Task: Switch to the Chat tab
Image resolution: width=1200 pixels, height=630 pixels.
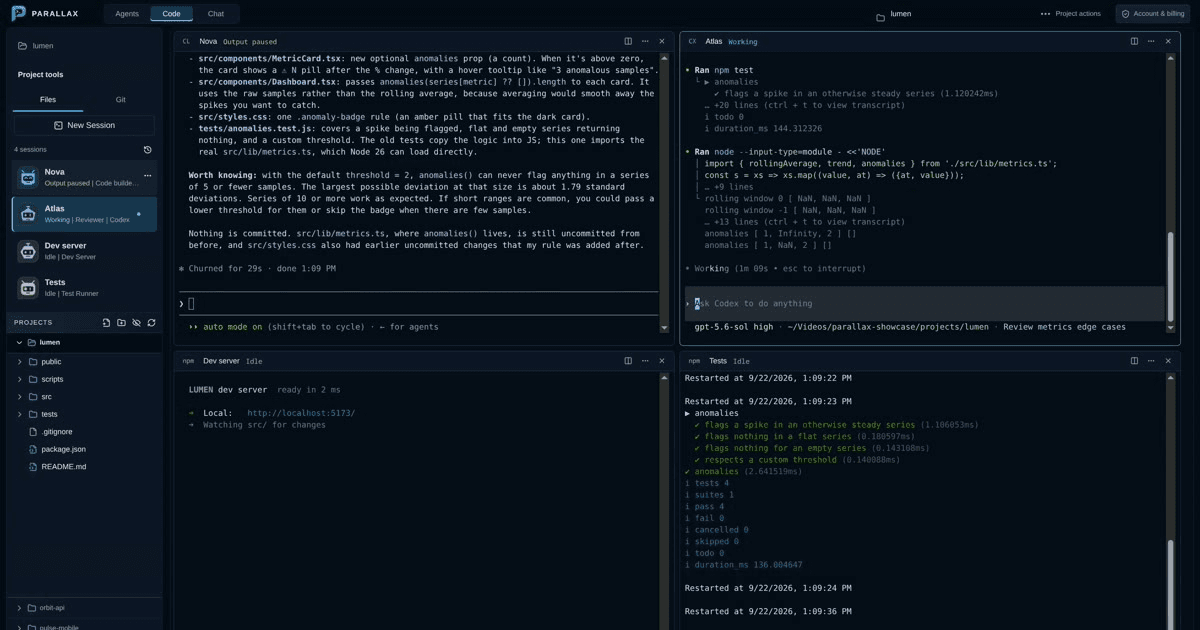Action: click(x=216, y=14)
